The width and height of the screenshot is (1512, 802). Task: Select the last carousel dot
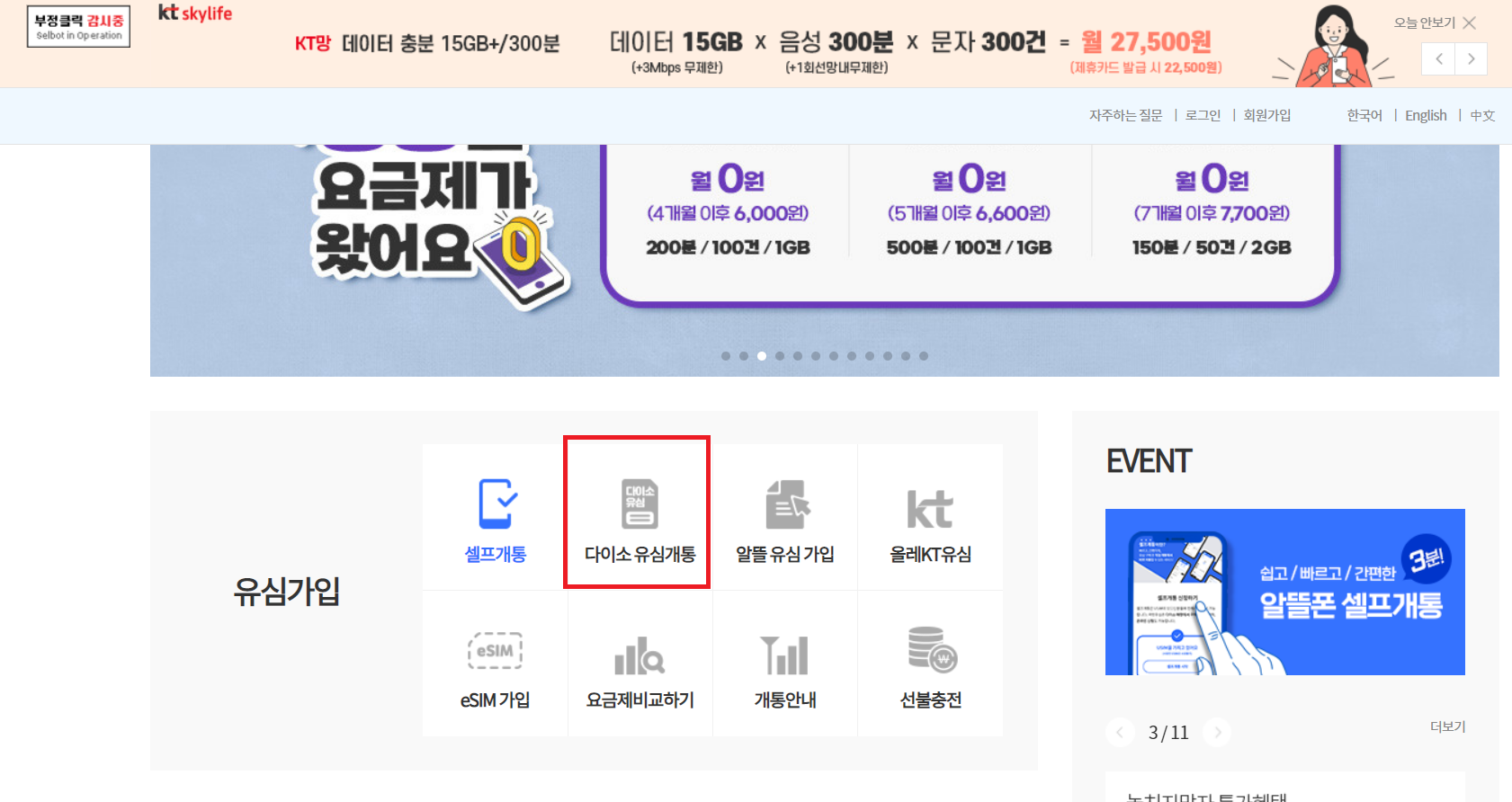coord(924,356)
